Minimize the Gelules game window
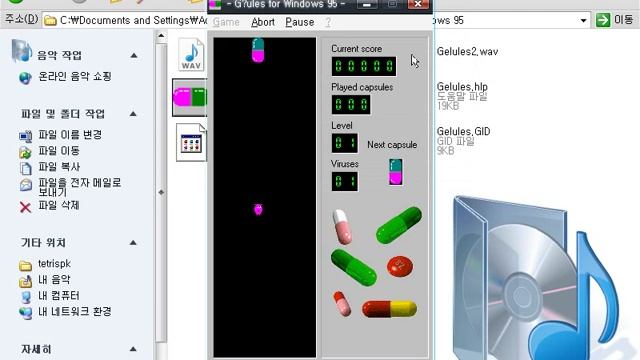The width and height of the screenshot is (640, 360). pos(367,4)
